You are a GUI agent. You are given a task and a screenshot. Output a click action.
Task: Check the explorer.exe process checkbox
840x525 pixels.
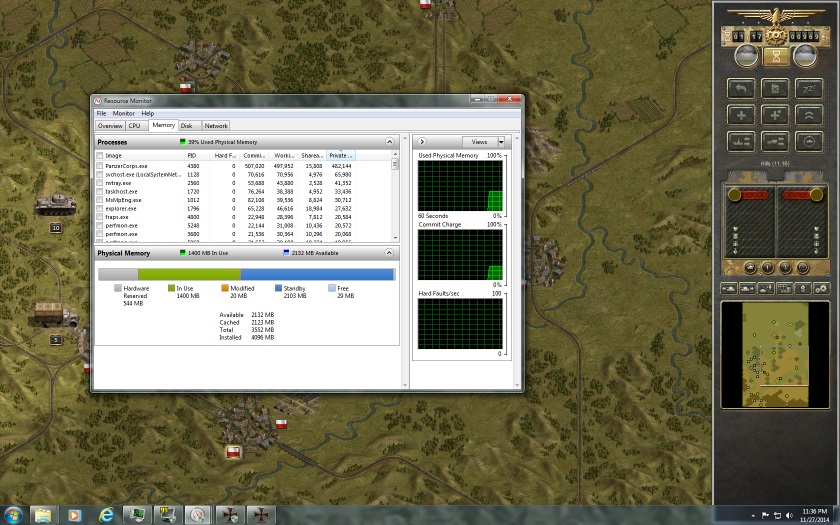99,208
